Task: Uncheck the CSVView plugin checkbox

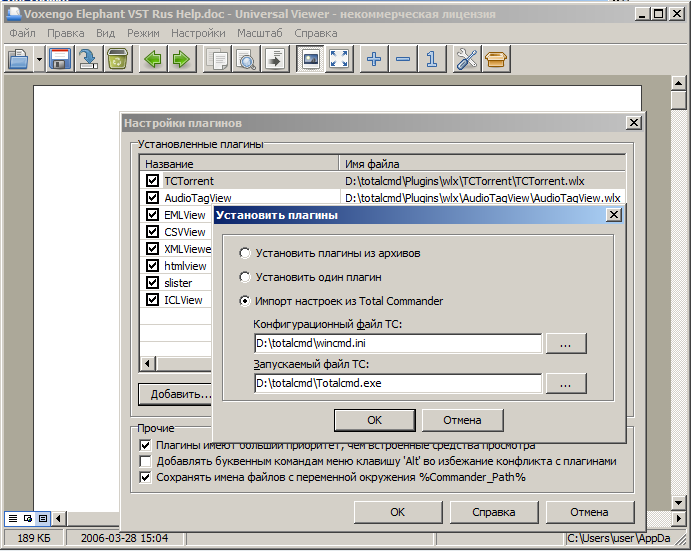Action: (x=152, y=231)
